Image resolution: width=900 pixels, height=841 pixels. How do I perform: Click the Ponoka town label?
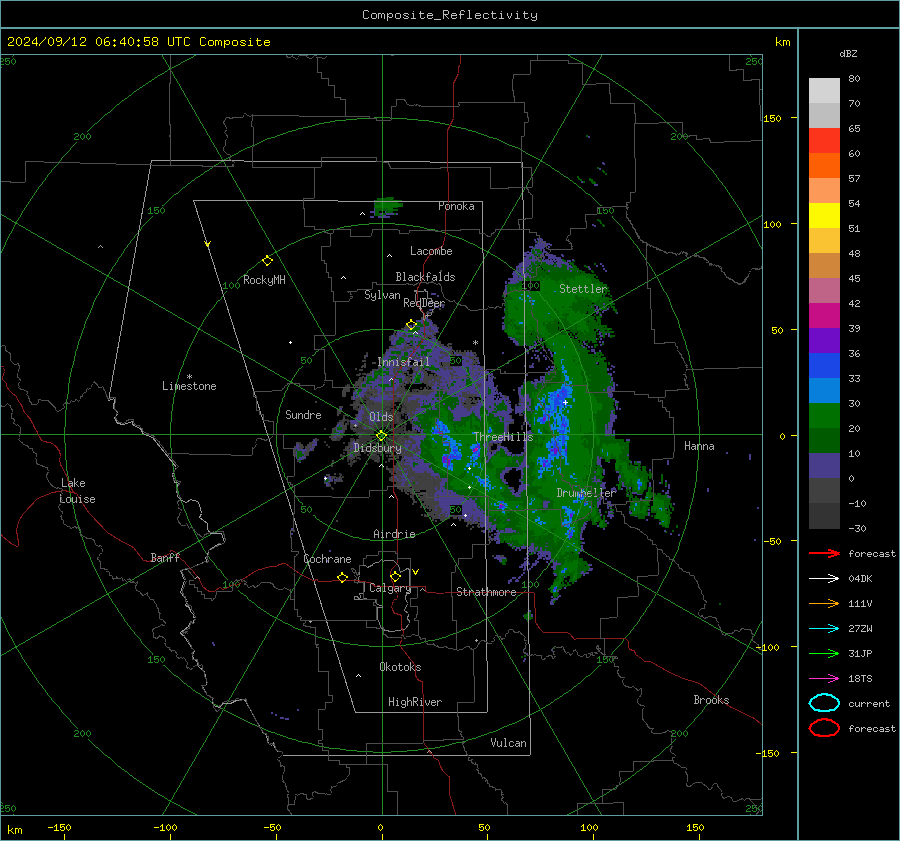(456, 206)
